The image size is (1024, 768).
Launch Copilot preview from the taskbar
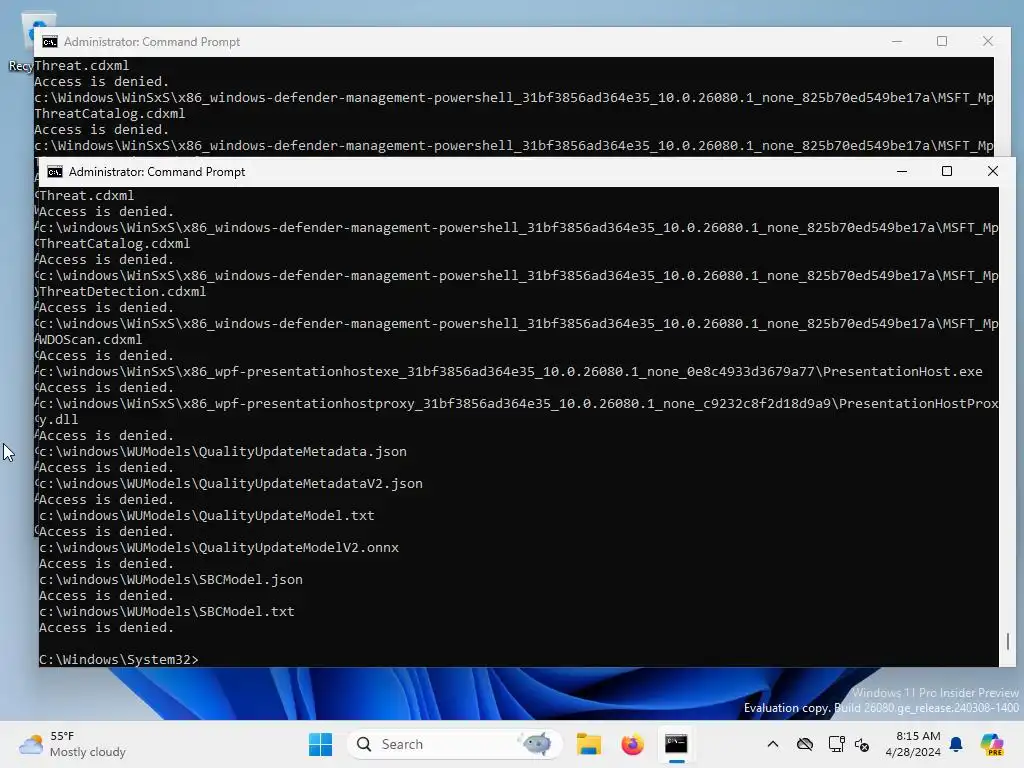click(x=992, y=744)
